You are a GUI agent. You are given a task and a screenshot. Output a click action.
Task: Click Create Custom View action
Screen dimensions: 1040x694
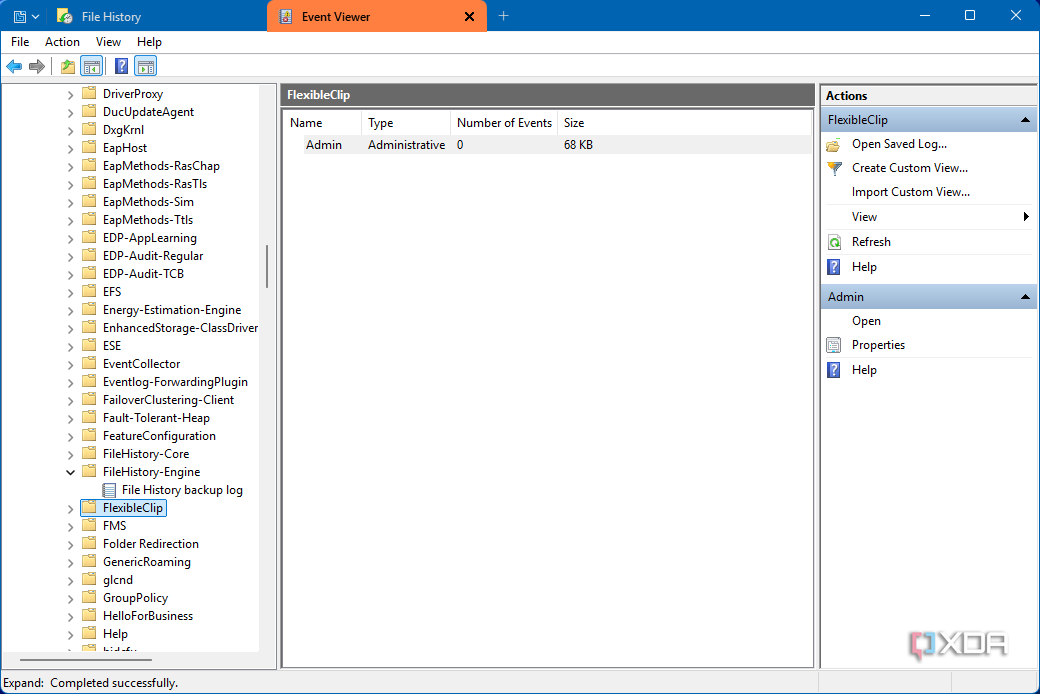click(x=909, y=168)
